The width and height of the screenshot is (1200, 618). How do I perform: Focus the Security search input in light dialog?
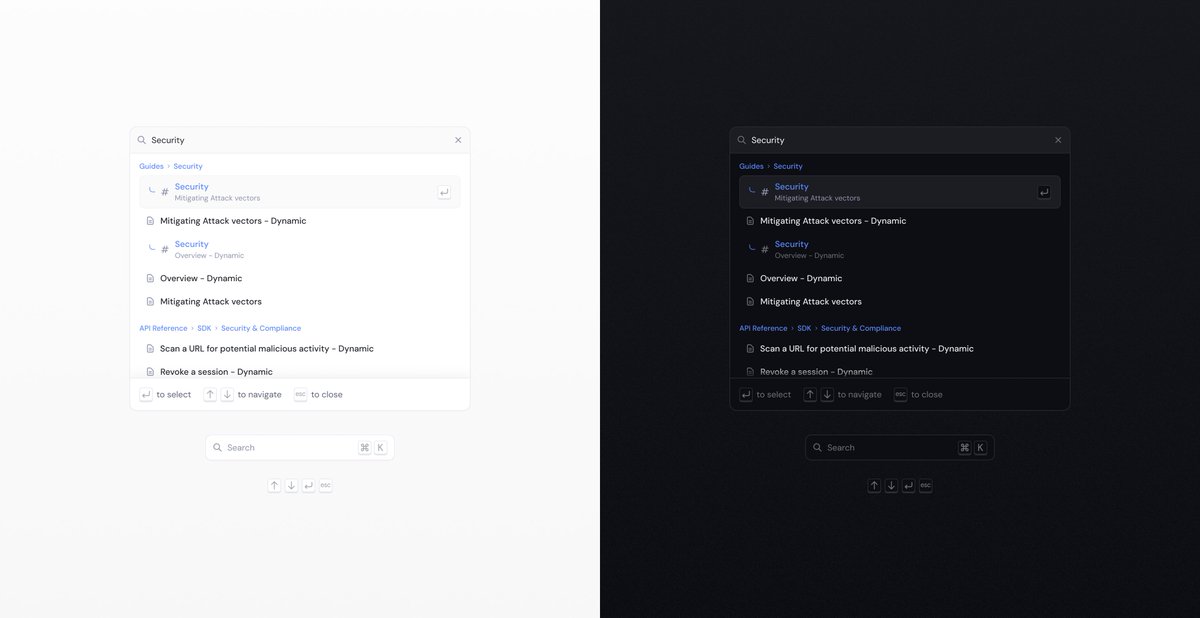[x=299, y=140]
